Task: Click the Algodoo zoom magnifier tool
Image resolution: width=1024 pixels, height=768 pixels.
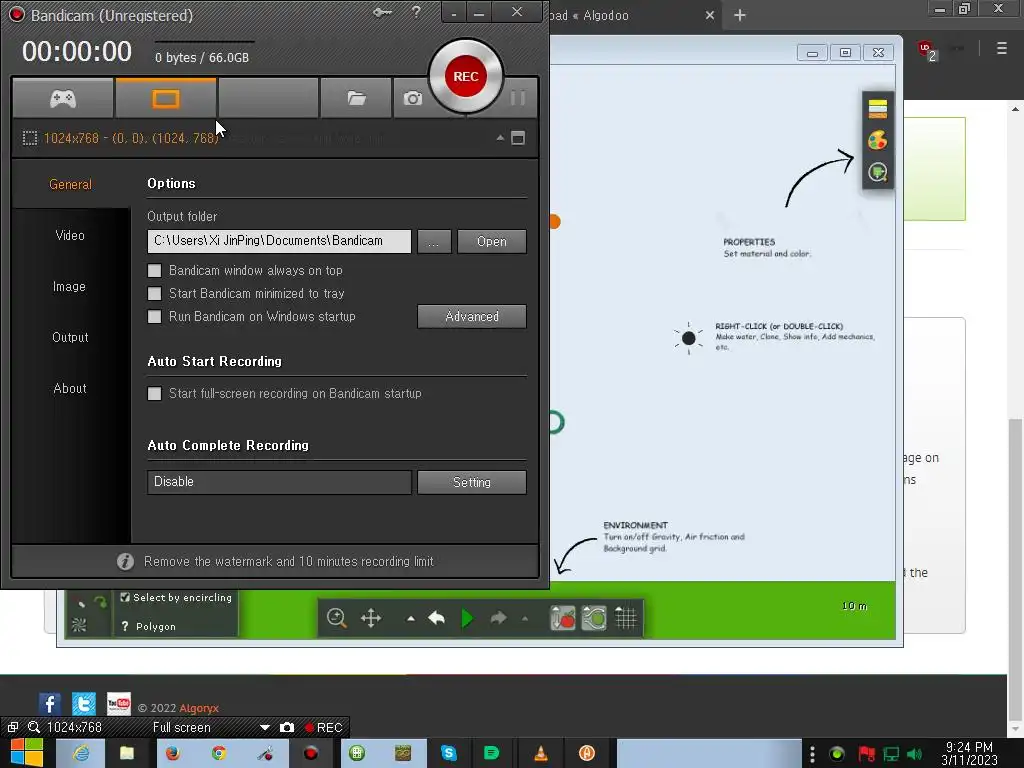Action: 336,618
